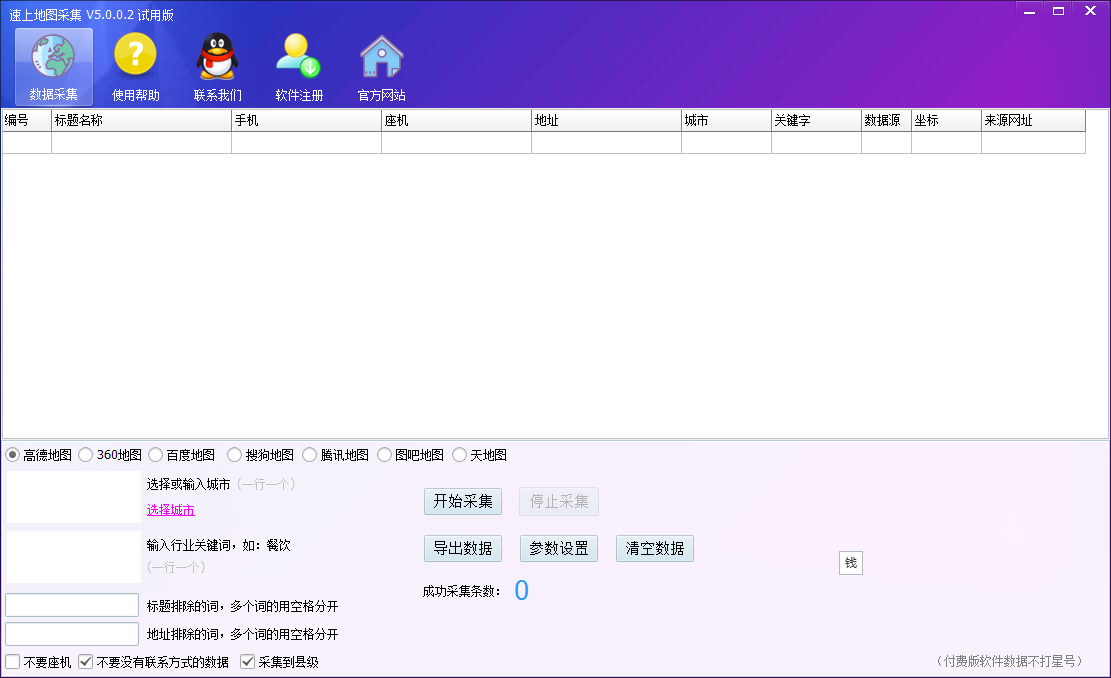
Task: Click the 清空数据 button
Action: 655,548
